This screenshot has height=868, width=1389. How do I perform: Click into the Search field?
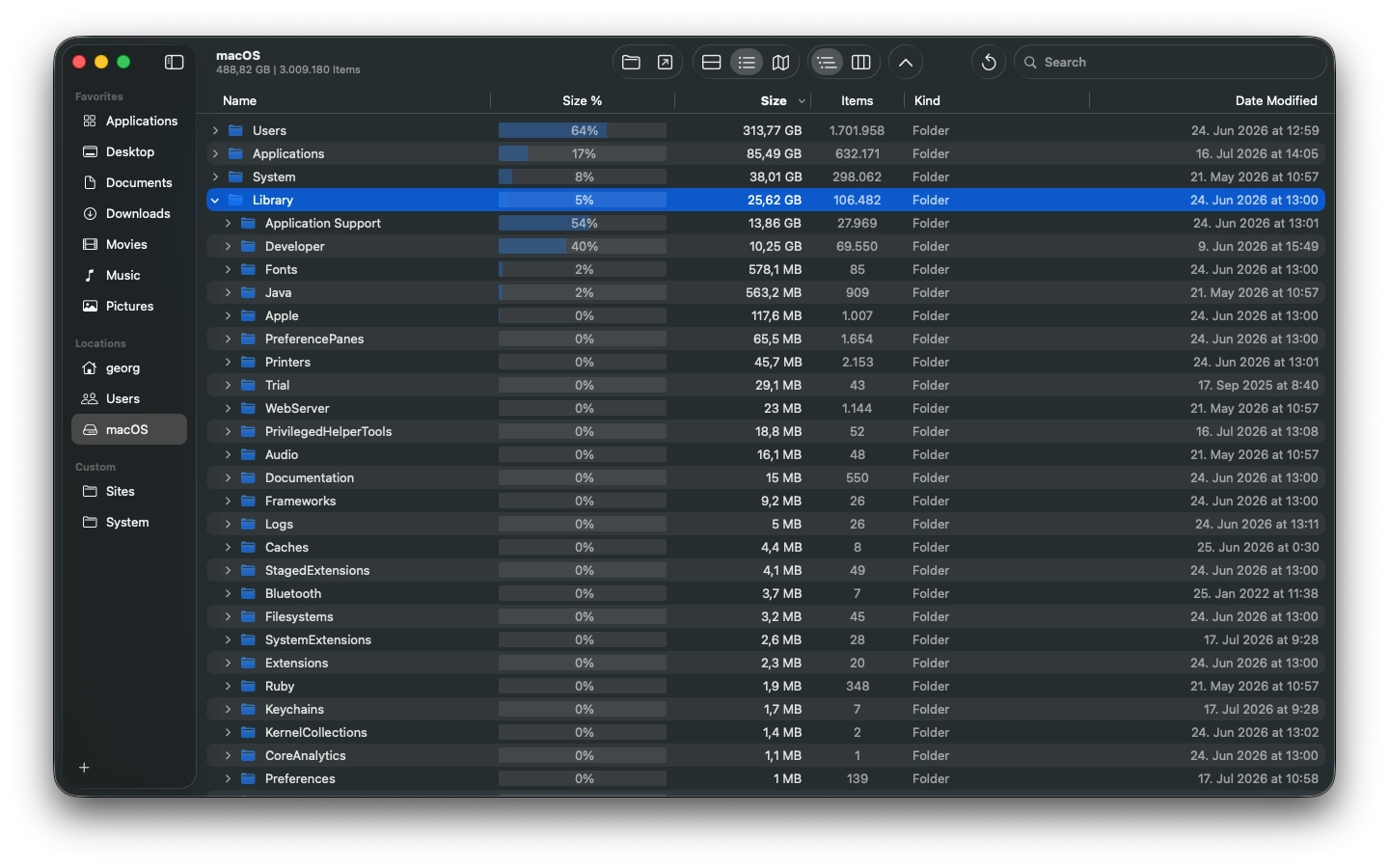[x=1171, y=62]
